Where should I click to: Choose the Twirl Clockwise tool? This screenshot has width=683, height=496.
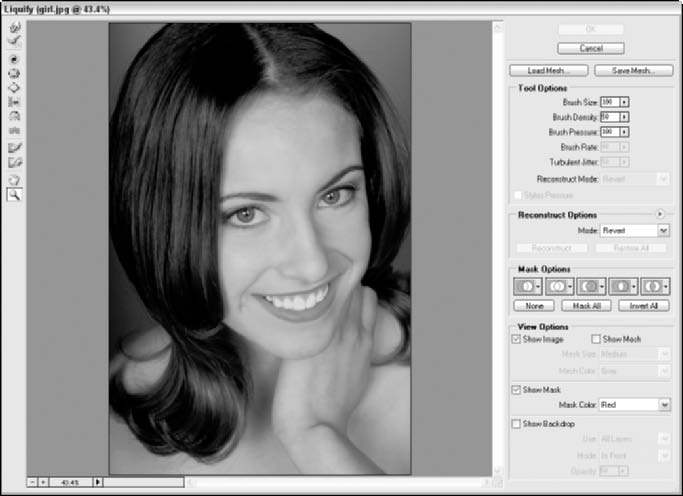click(15, 59)
